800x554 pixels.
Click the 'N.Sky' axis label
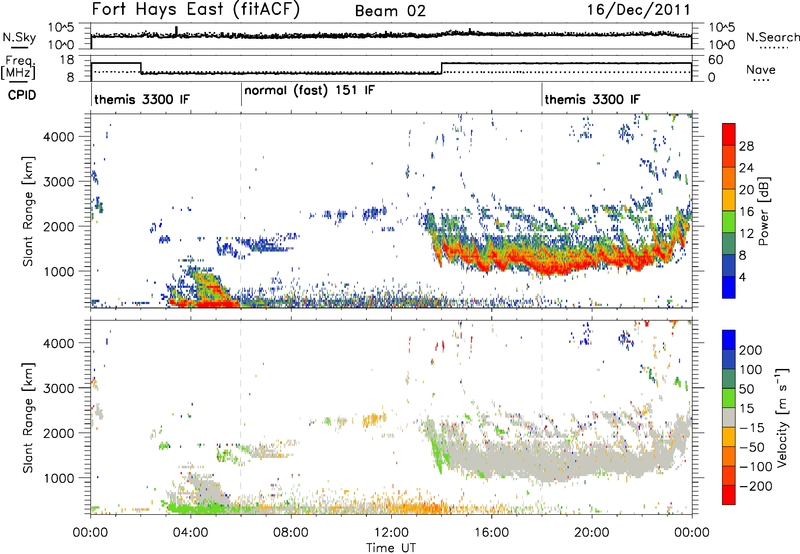click(19, 37)
